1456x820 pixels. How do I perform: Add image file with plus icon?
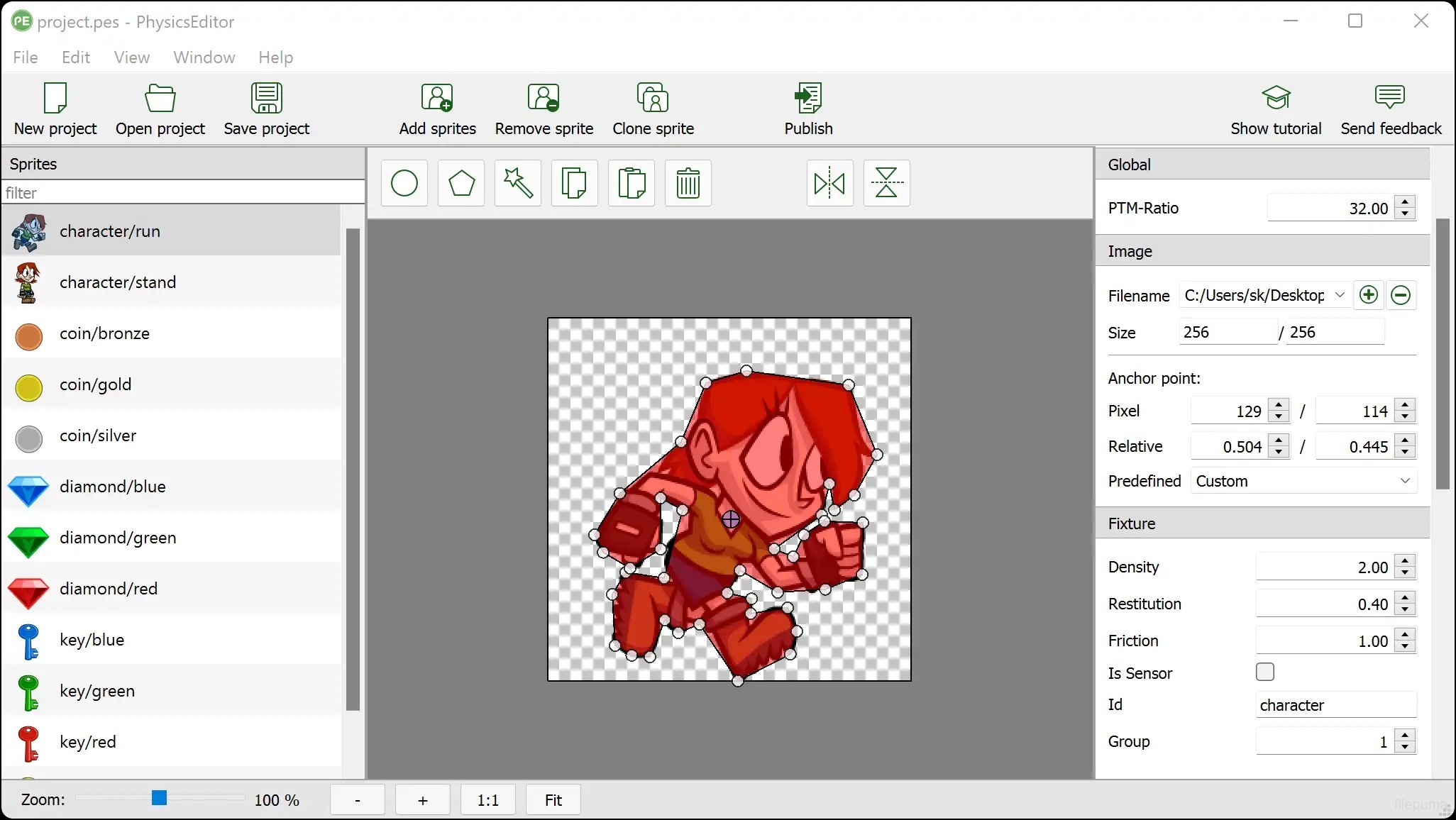point(1369,295)
